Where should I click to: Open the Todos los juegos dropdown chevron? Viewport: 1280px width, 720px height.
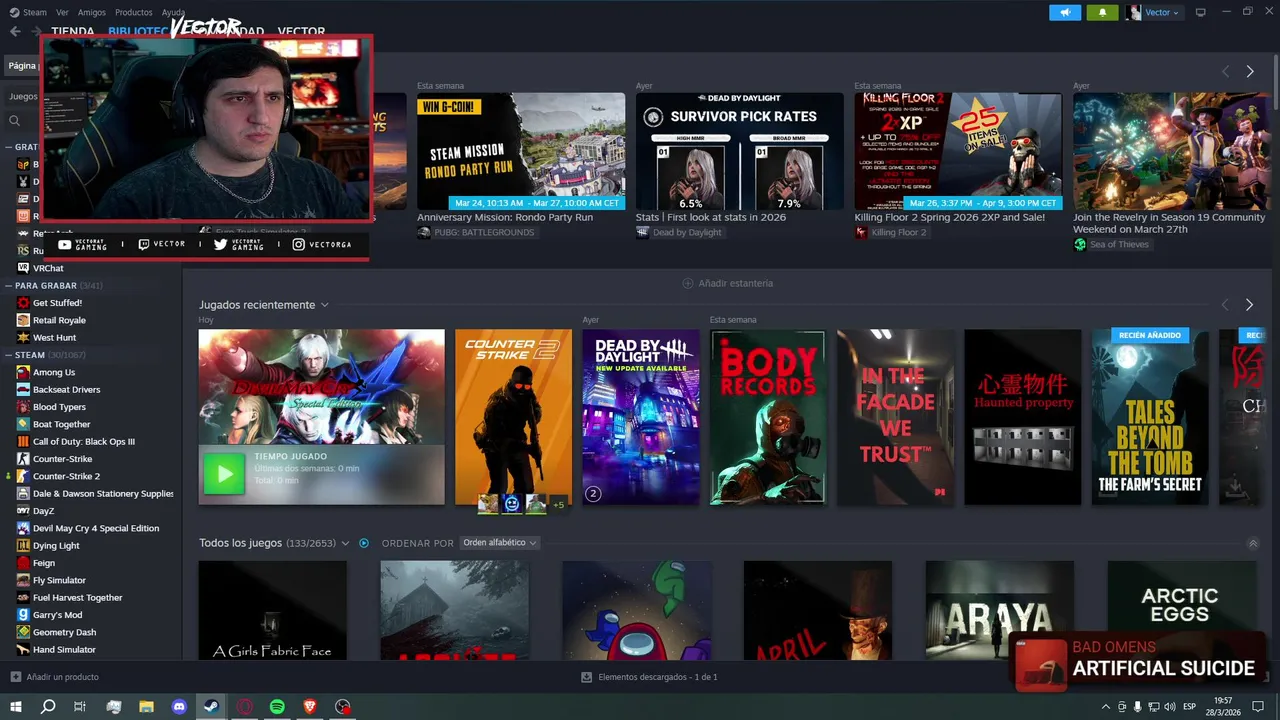[x=345, y=543]
